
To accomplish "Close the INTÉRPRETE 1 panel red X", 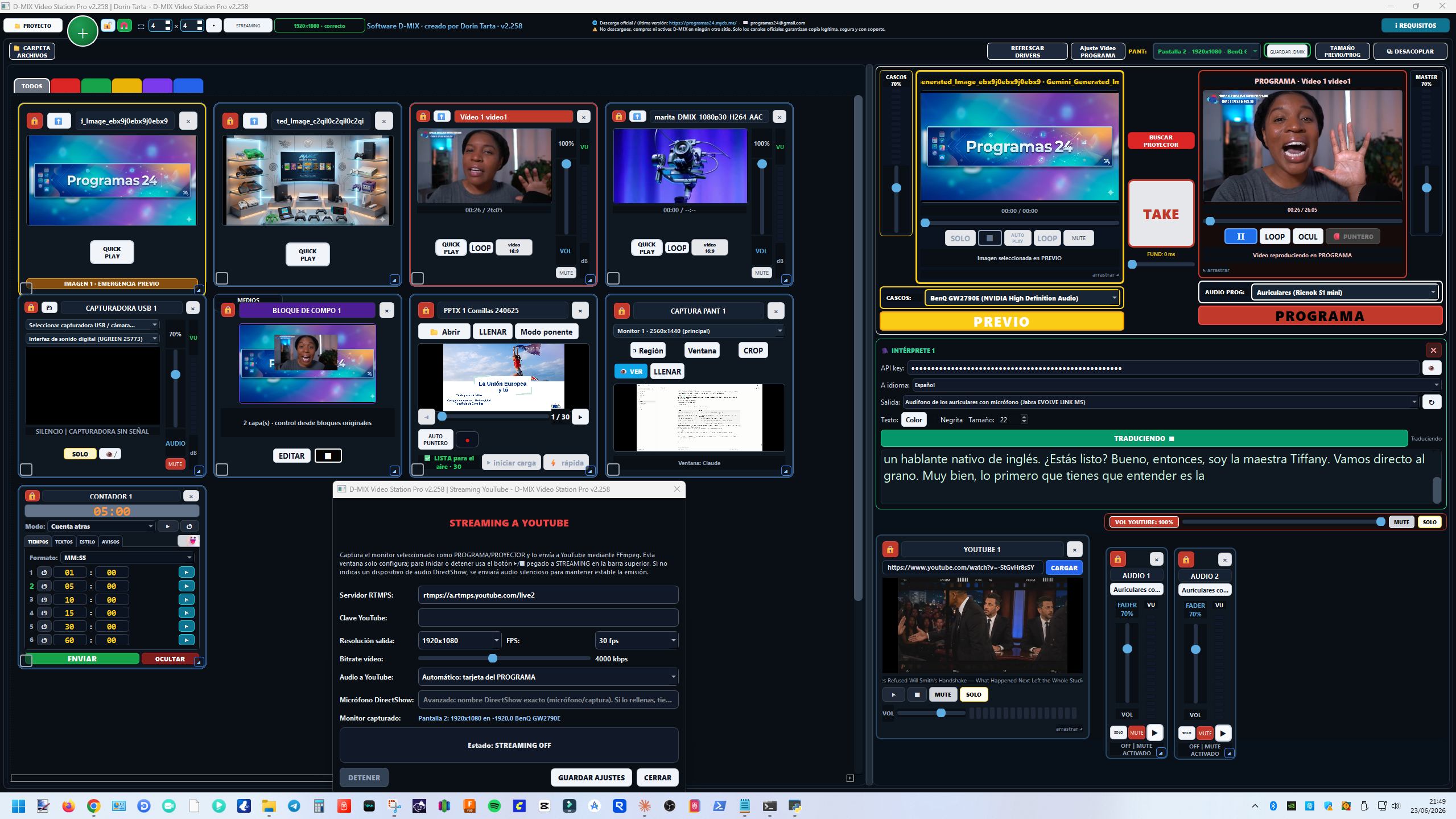I will [1433, 351].
